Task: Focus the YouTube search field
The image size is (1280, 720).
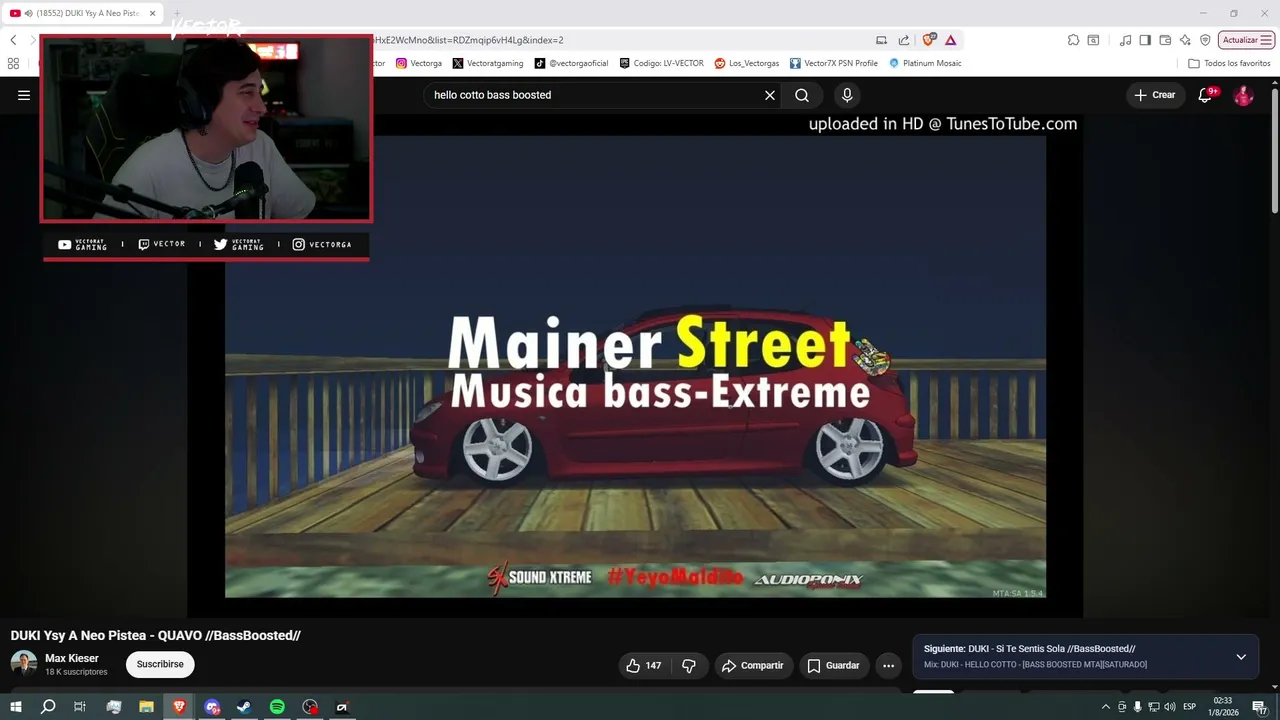Action: click(595, 95)
